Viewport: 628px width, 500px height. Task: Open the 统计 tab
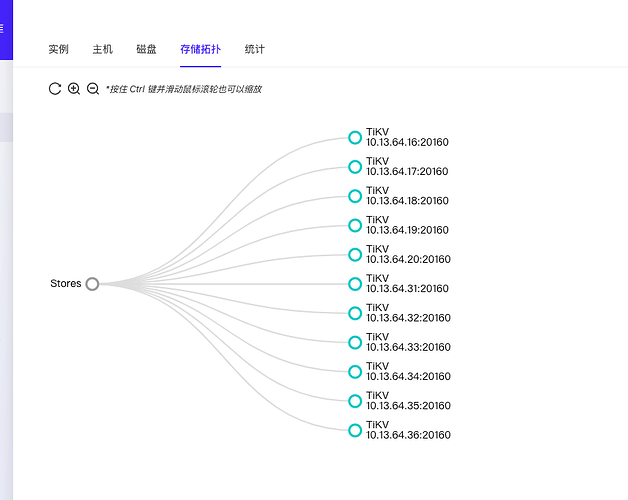(x=255, y=49)
